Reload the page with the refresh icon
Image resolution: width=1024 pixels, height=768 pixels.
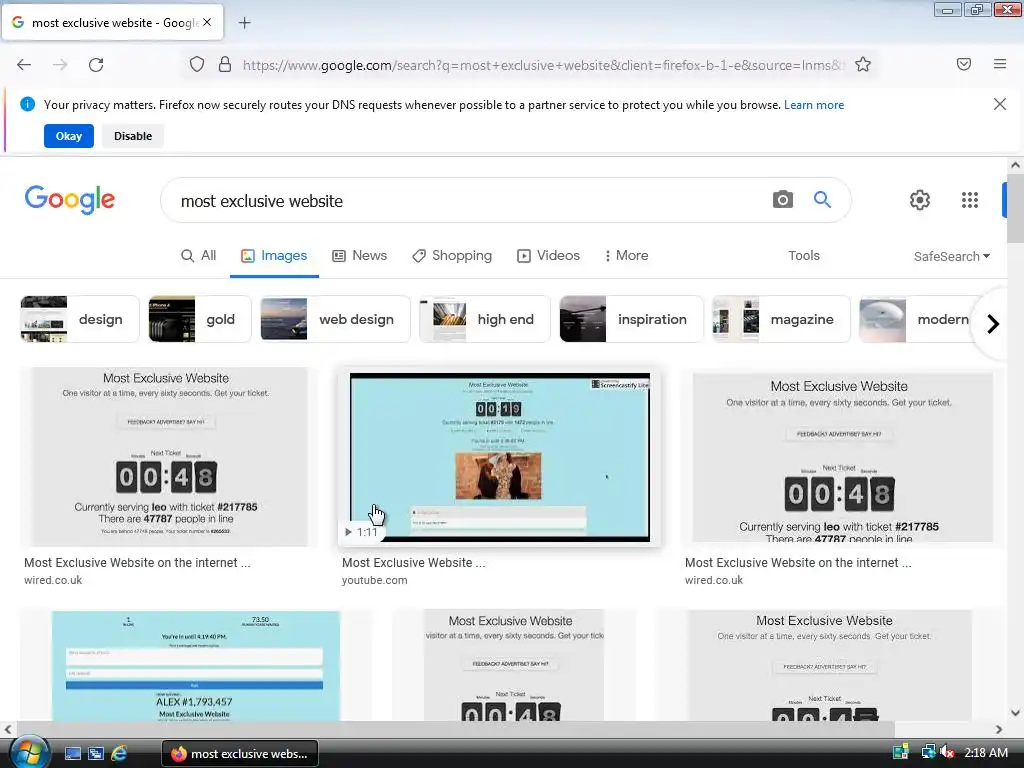(x=96, y=65)
